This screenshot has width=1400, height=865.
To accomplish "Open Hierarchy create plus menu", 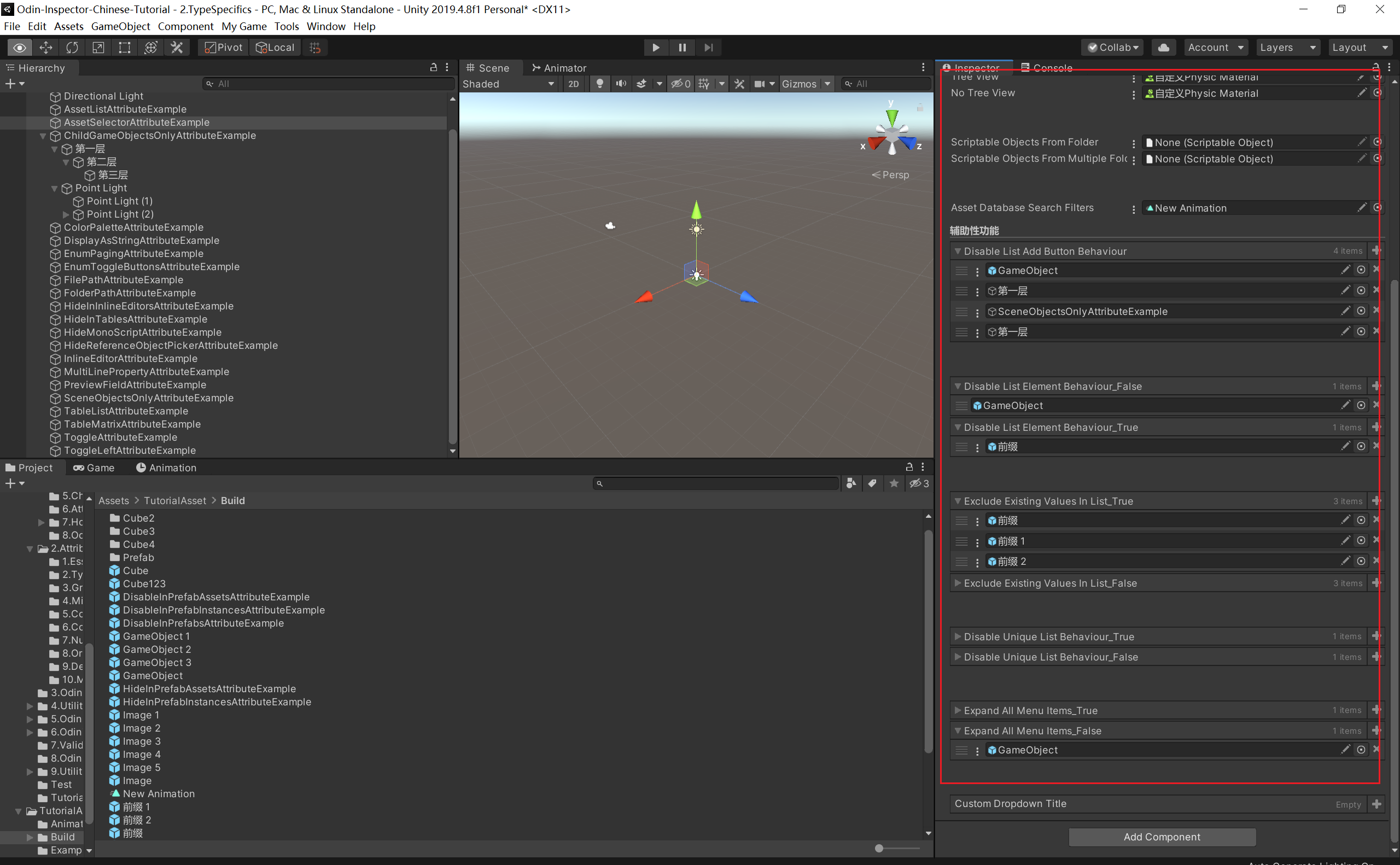I will (14, 84).
